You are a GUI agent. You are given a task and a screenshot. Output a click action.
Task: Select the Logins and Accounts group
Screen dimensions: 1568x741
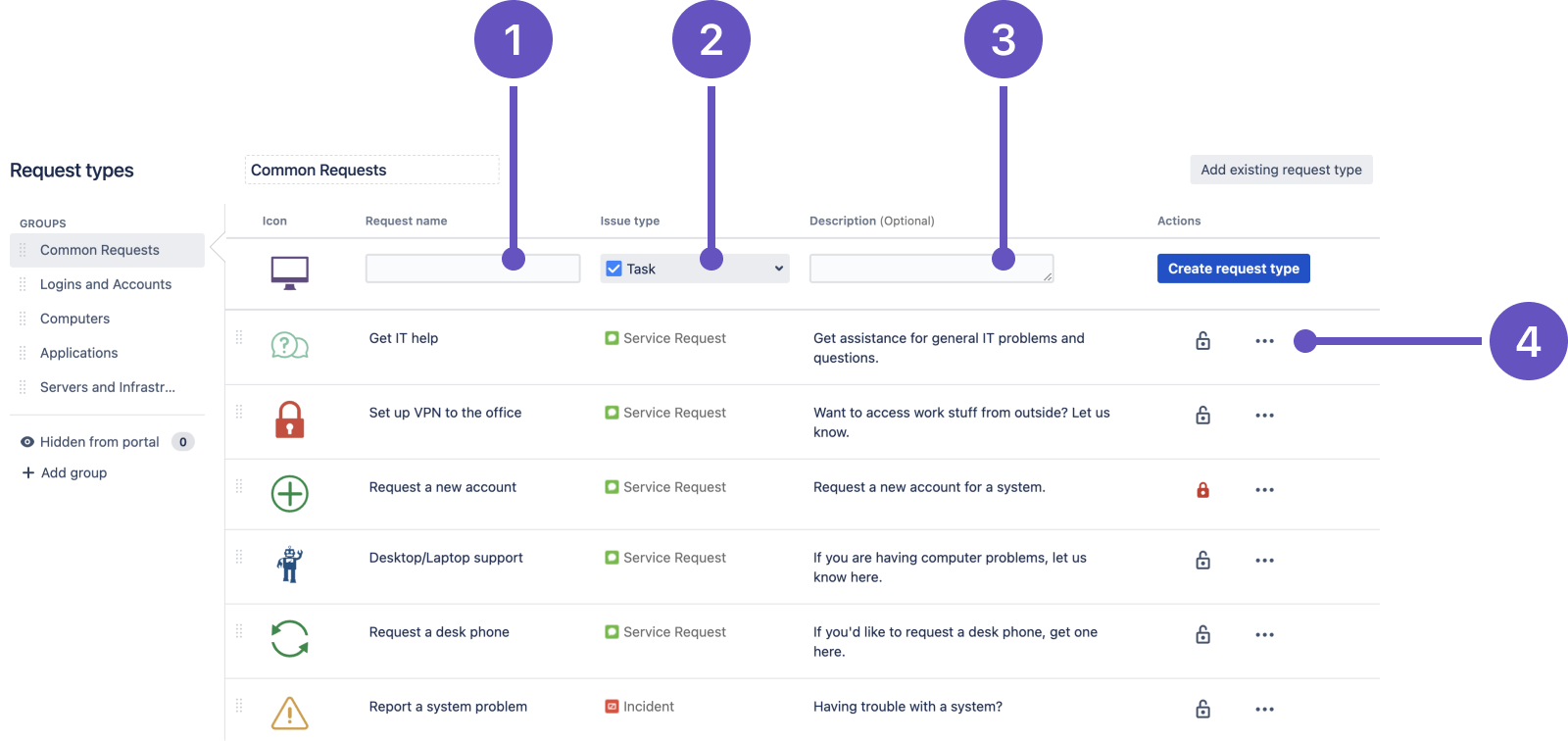pyautogui.click(x=106, y=284)
